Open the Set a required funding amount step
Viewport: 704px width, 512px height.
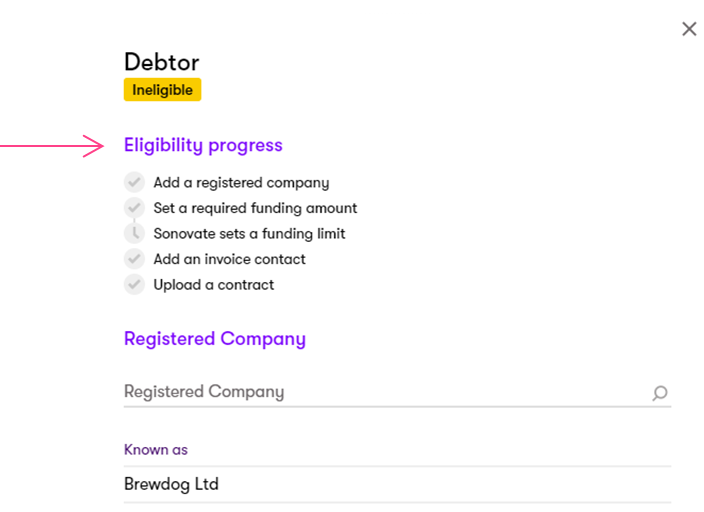tap(255, 208)
